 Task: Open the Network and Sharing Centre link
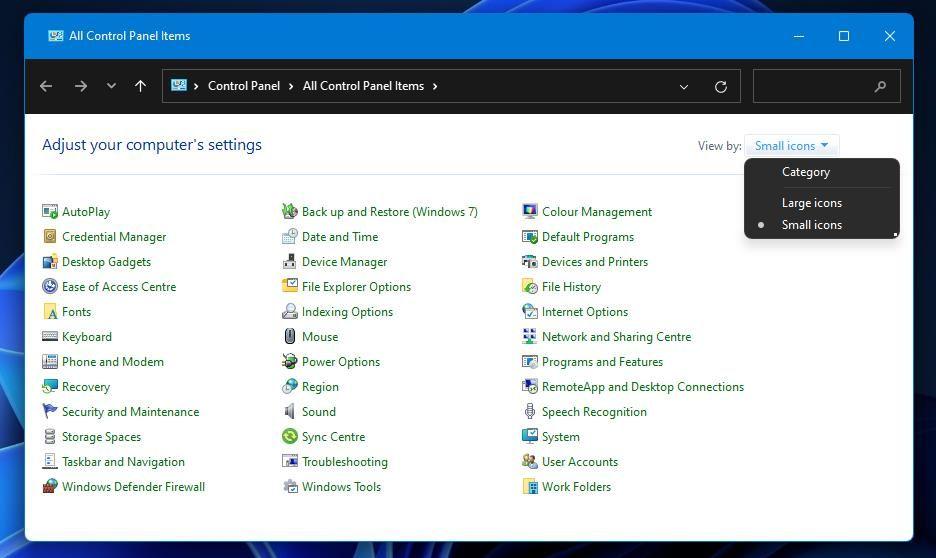(x=616, y=337)
